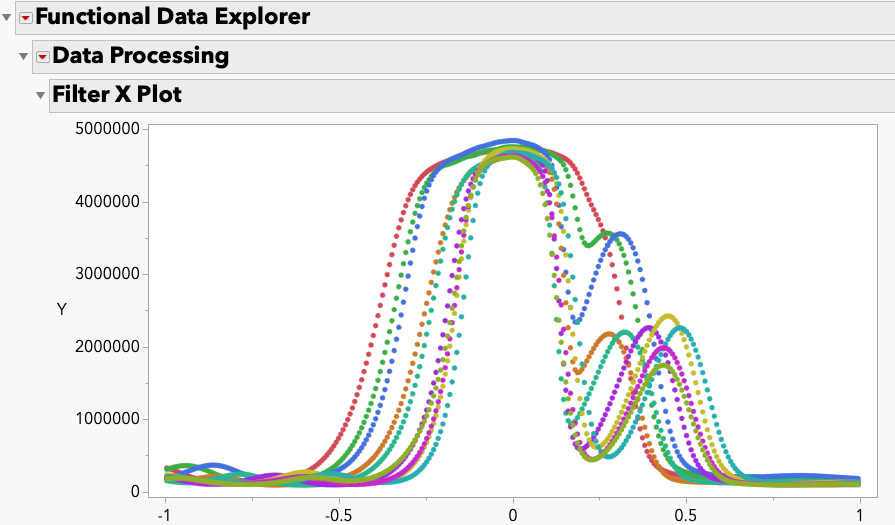Screen dimensions: 895x525
Task: Click the 0 tick label on the Y axis
Action: coord(135,491)
